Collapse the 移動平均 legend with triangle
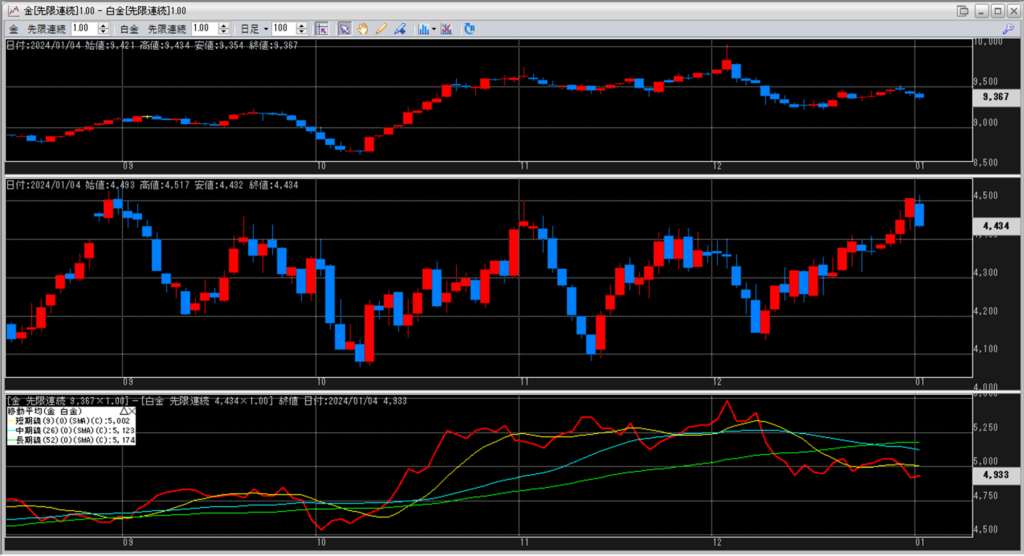 (x=123, y=411)
